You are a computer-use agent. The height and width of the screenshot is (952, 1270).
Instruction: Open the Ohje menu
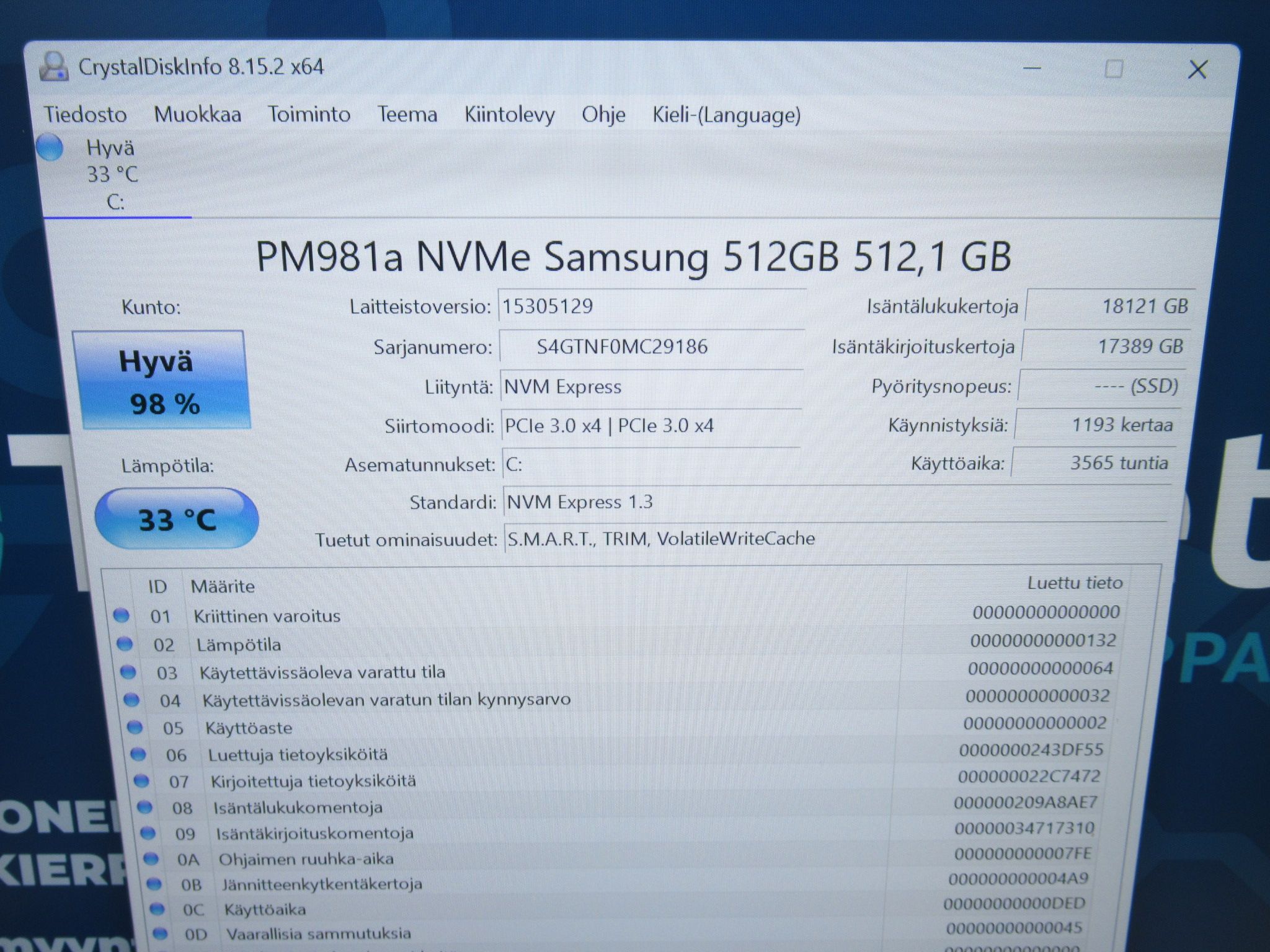(603, 115)
